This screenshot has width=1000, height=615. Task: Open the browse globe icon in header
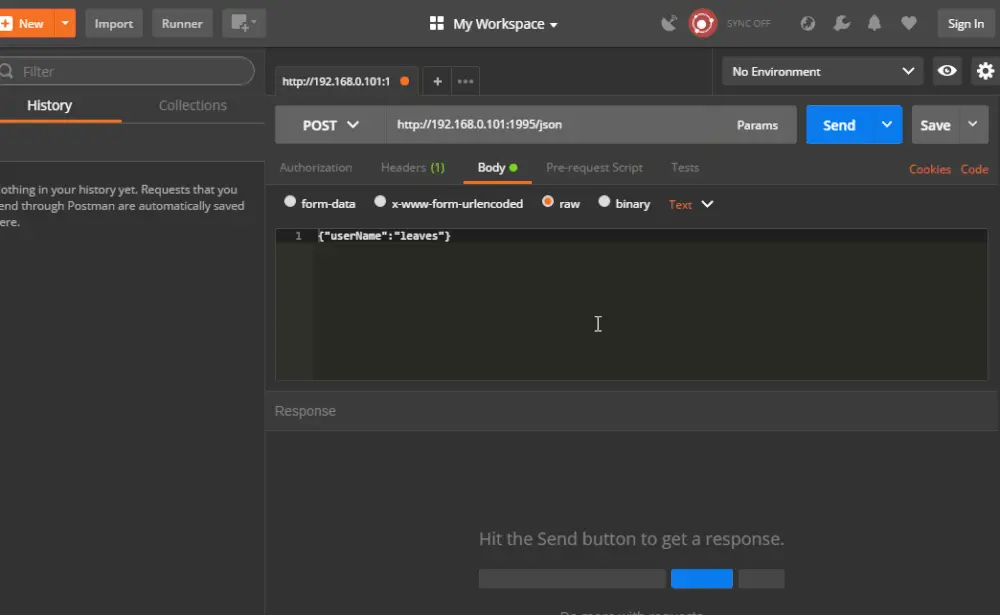(807, 24)
